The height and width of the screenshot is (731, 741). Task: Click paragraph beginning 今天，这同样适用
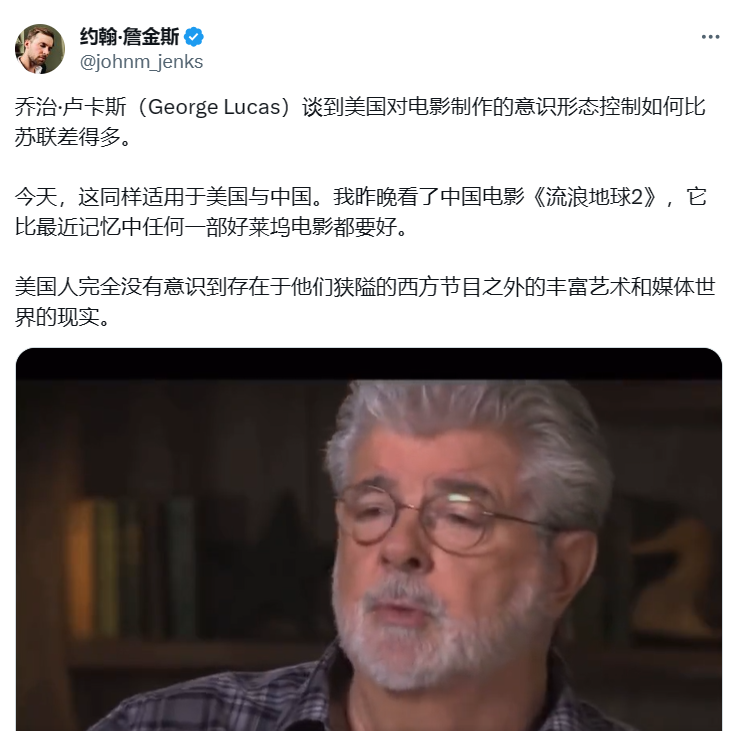(361, 212)
